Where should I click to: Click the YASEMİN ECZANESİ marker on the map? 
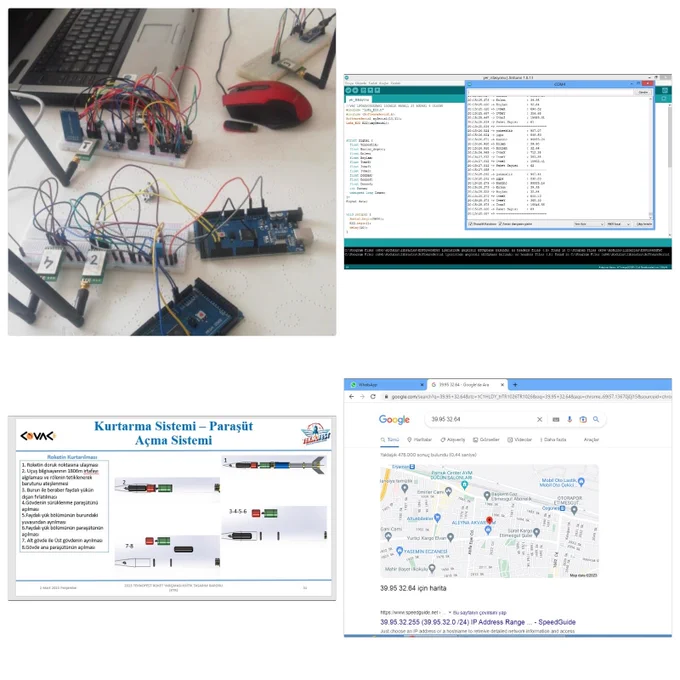coord(399,551)
